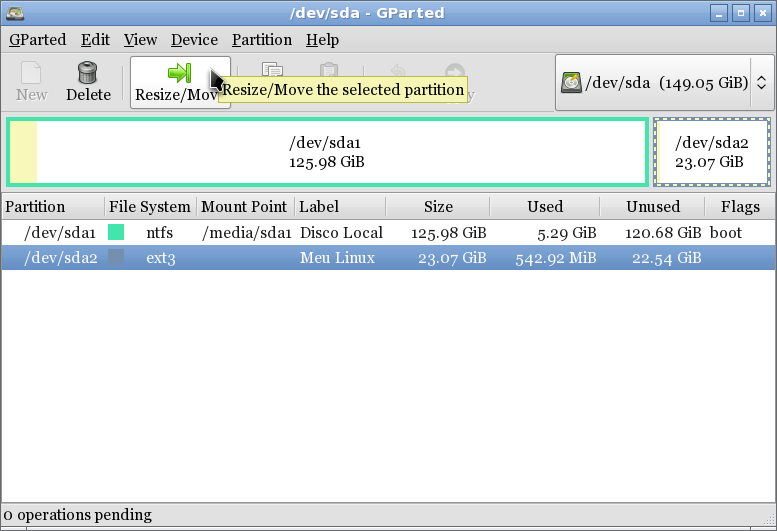Open the Partition menu

[262, 40]
